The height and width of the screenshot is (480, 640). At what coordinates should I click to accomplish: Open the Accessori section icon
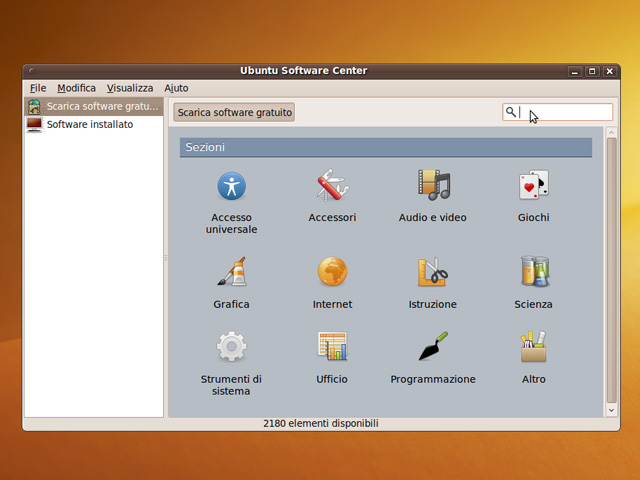[x=332, y=186]
